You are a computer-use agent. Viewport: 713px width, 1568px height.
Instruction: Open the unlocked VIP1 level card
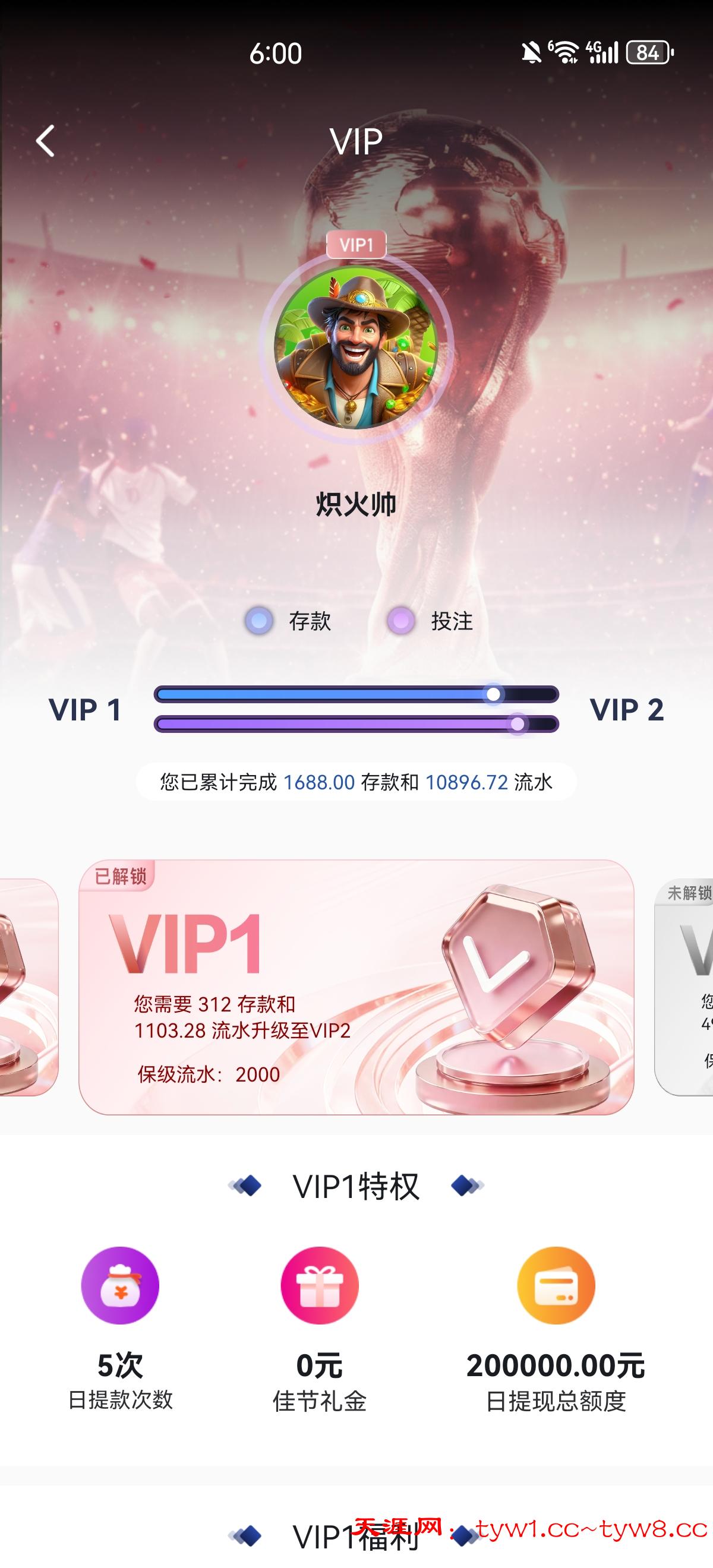(x=356, y=987)
